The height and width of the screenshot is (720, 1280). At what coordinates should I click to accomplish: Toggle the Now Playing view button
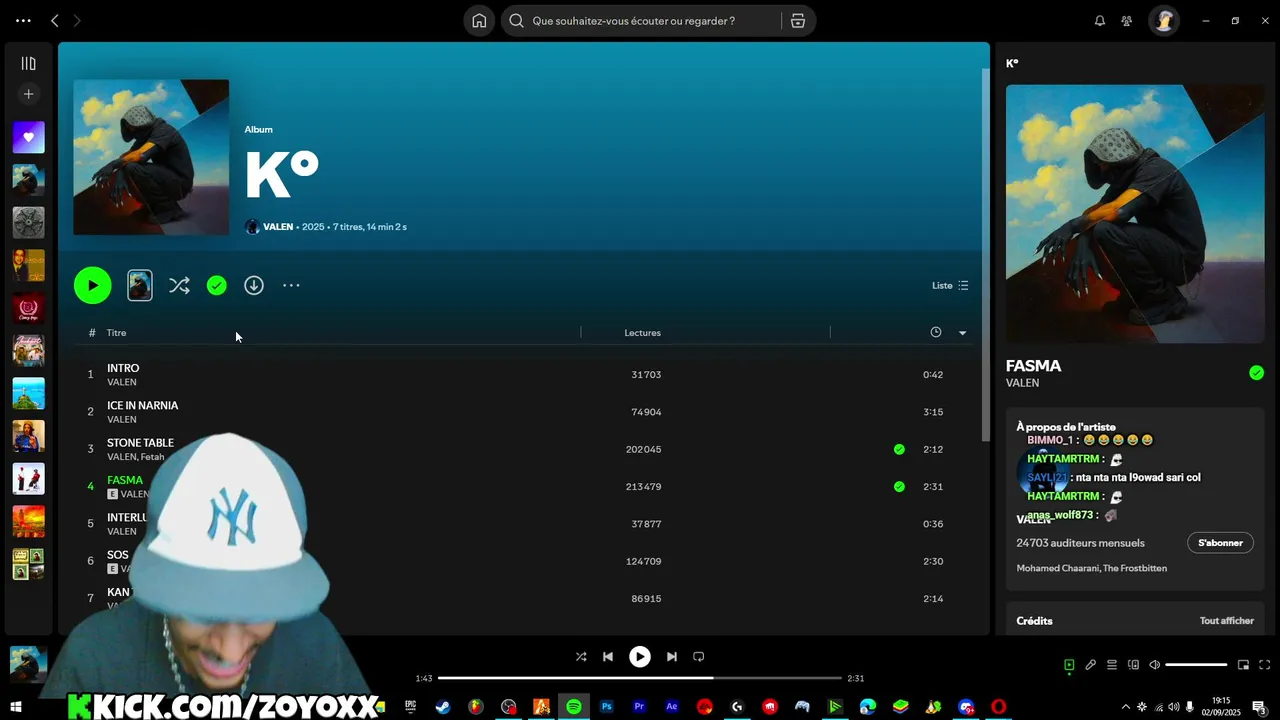click(1069, 665)
